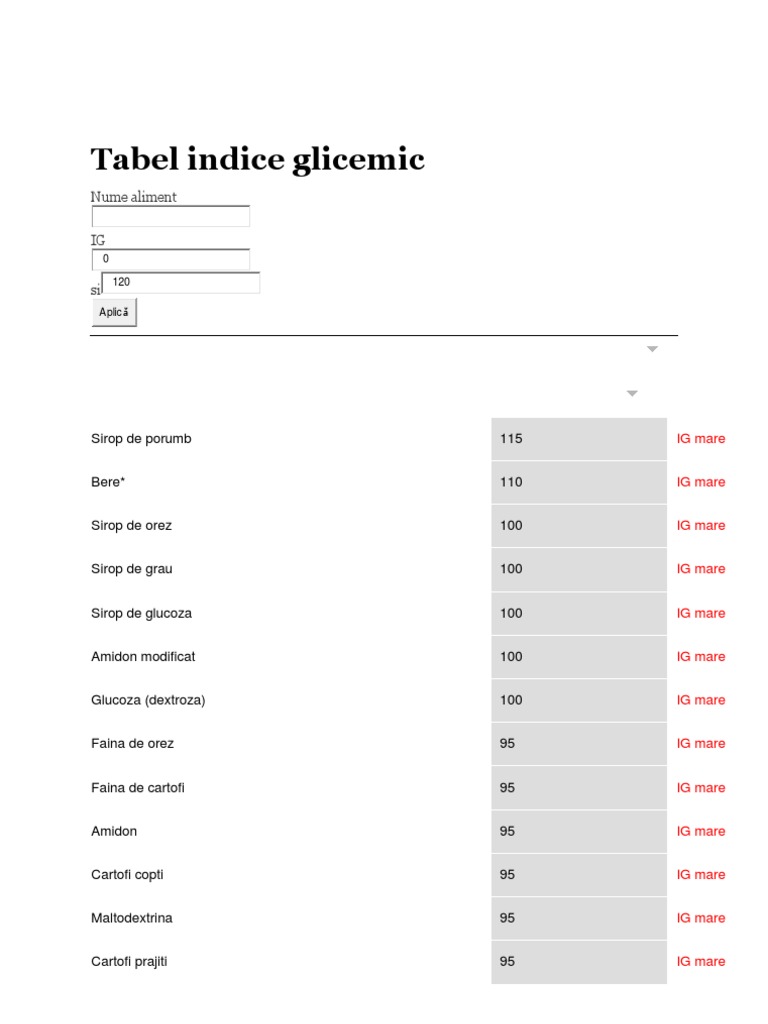Click the sort arrow just above the 115 cell

632,394
